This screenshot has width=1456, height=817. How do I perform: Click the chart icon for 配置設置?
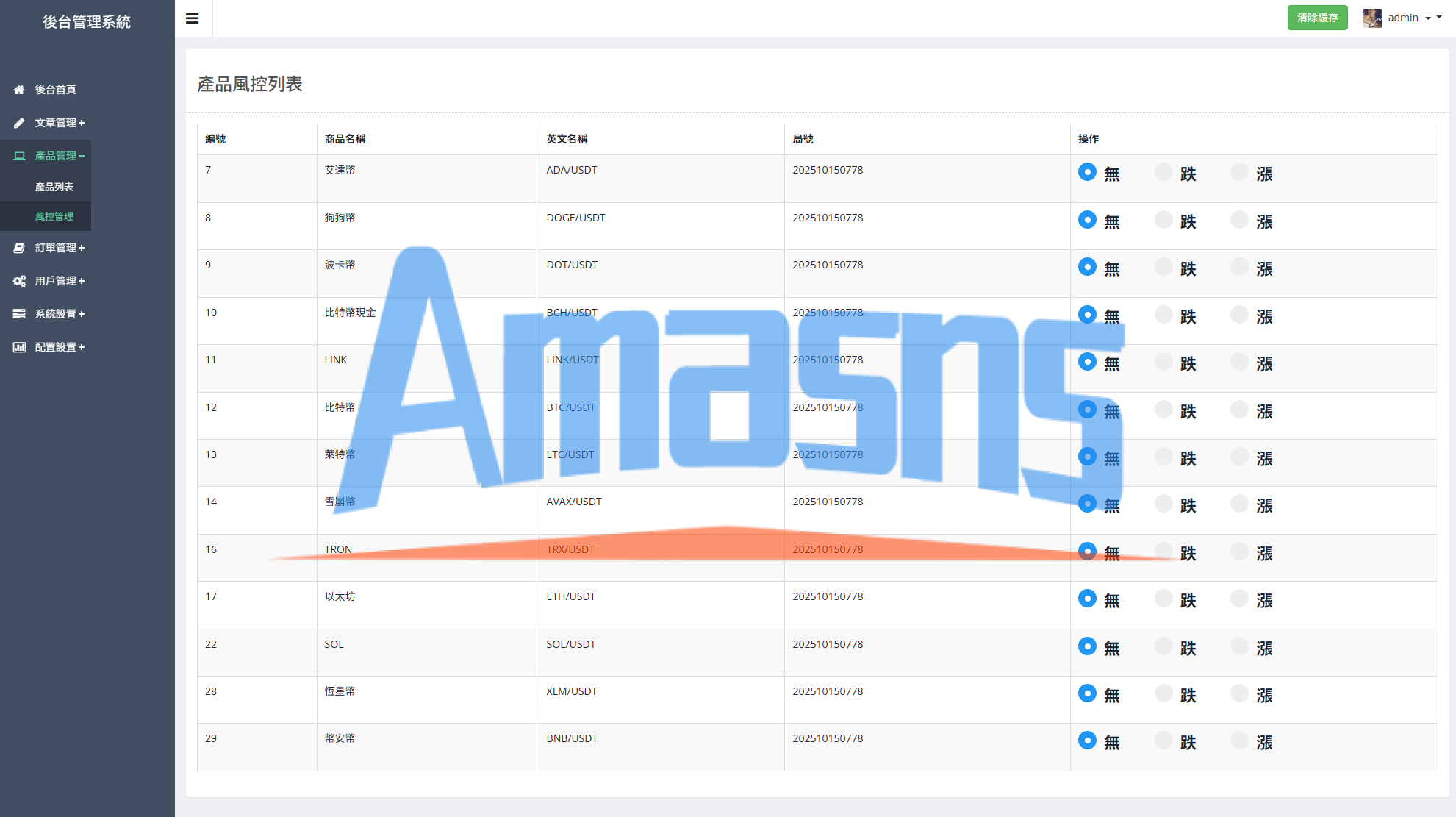19,347
